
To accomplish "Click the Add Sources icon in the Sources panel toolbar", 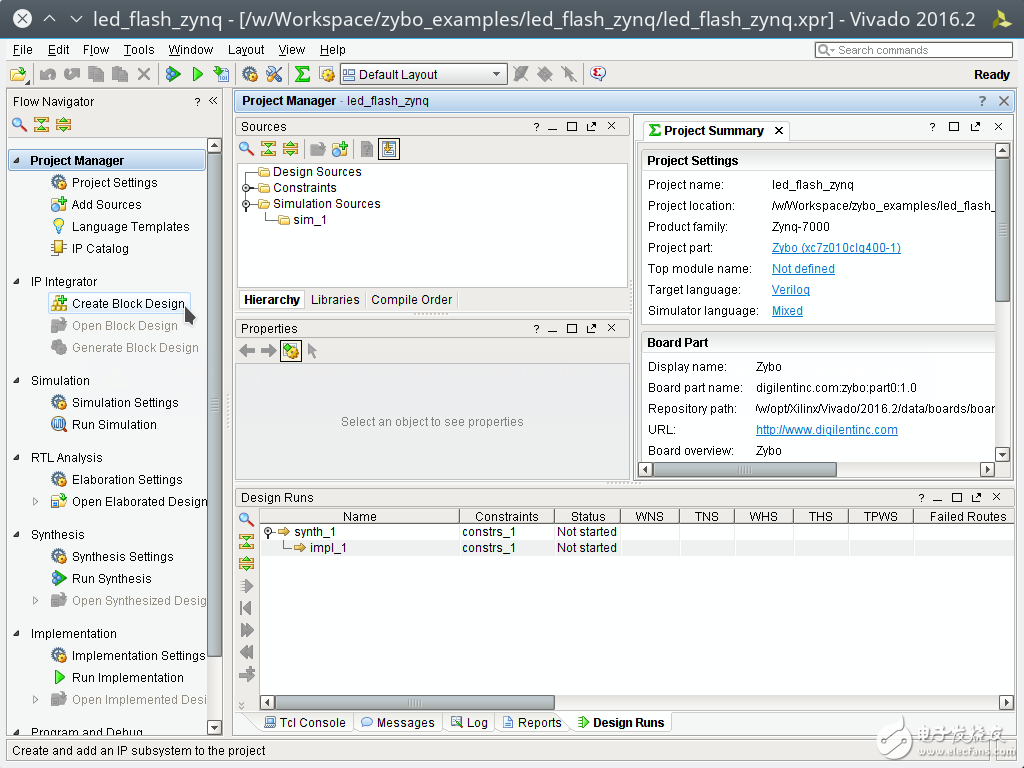I will [x=340, y=149].
